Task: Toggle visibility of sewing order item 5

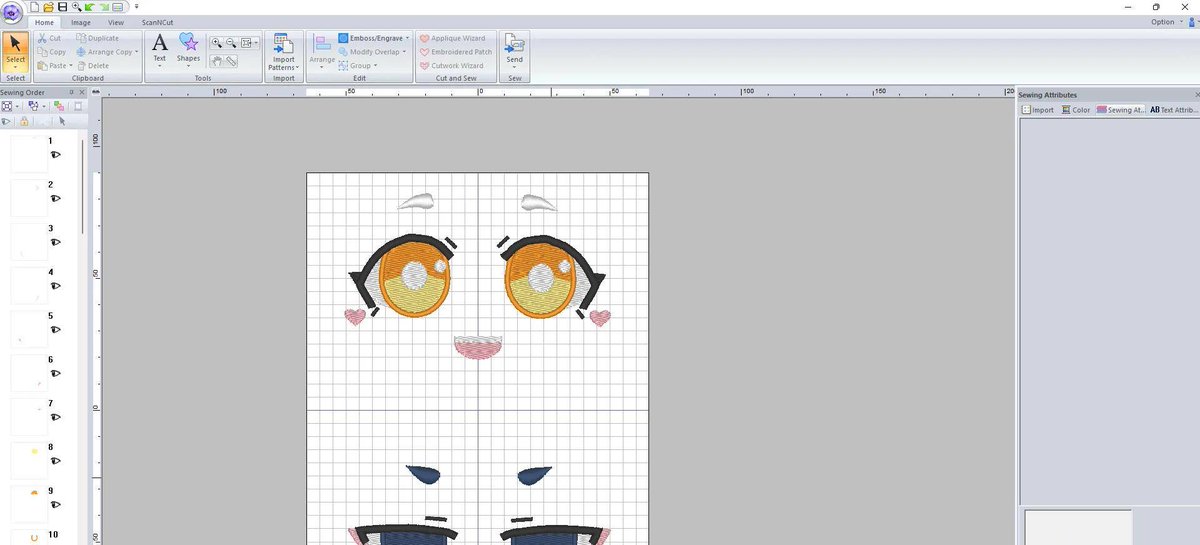Action: [x=56, y=330]
